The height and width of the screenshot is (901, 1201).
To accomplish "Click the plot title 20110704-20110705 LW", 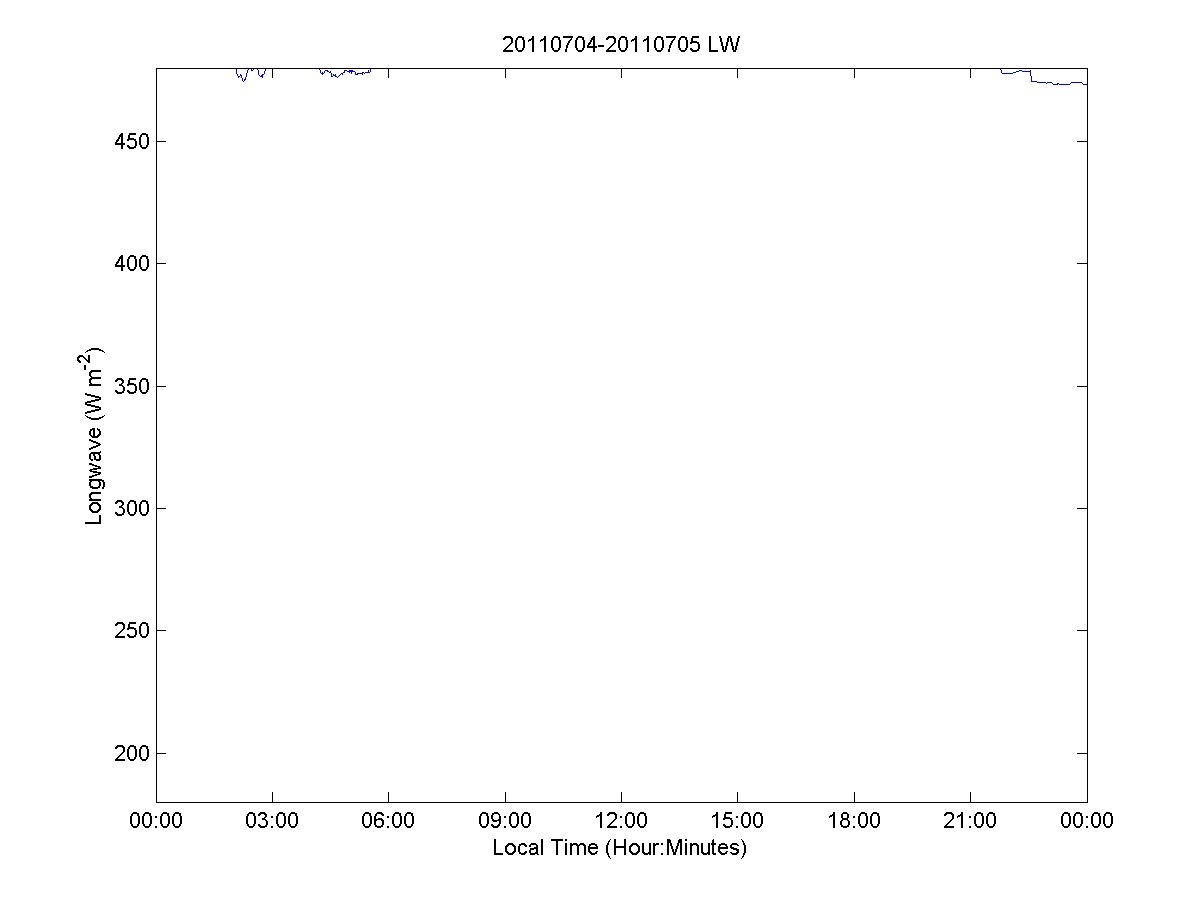I will [x=620, y=45].
